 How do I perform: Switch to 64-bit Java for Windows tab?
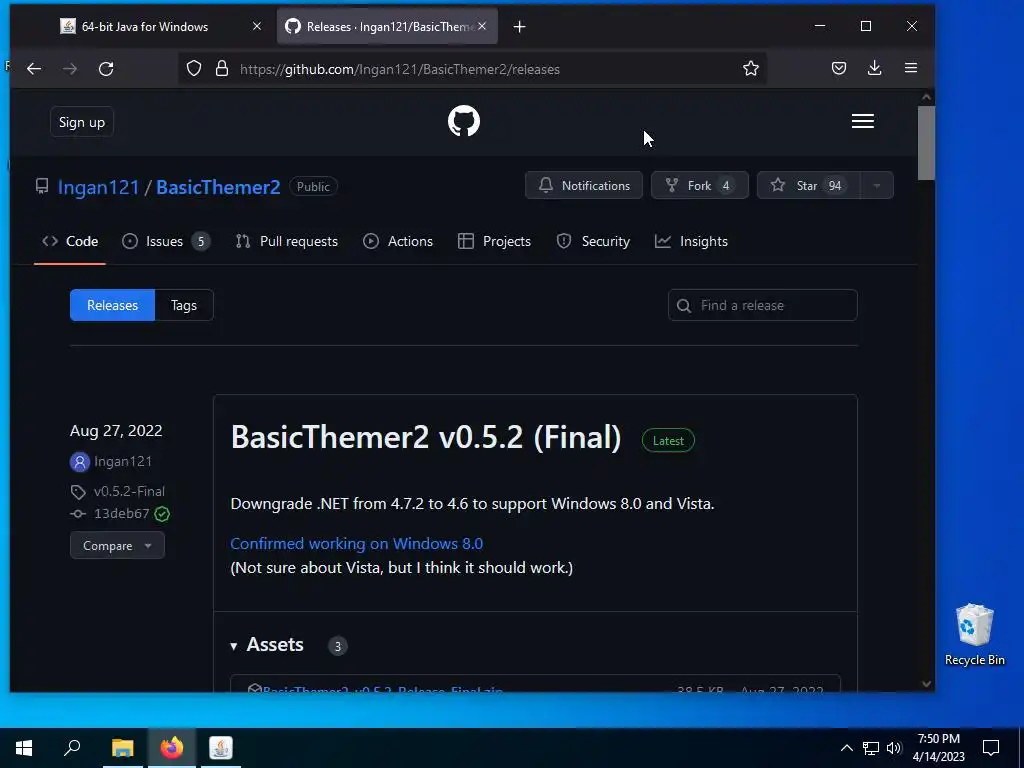point(144,27)
